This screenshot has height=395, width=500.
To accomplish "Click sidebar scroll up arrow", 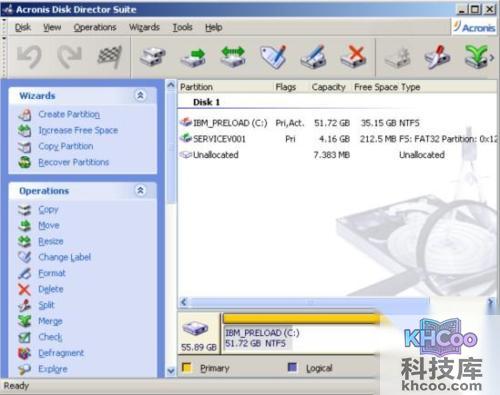I will tap(171, 85).
